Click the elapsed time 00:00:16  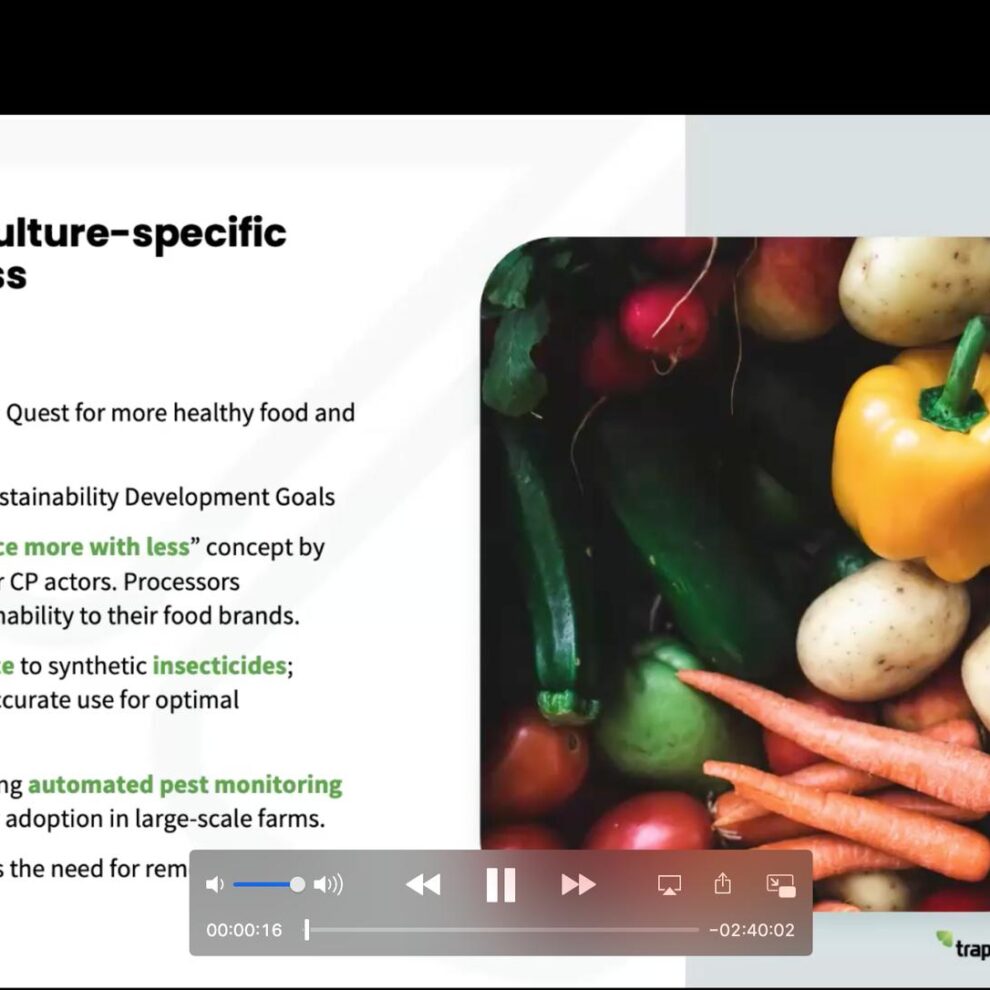244,930
